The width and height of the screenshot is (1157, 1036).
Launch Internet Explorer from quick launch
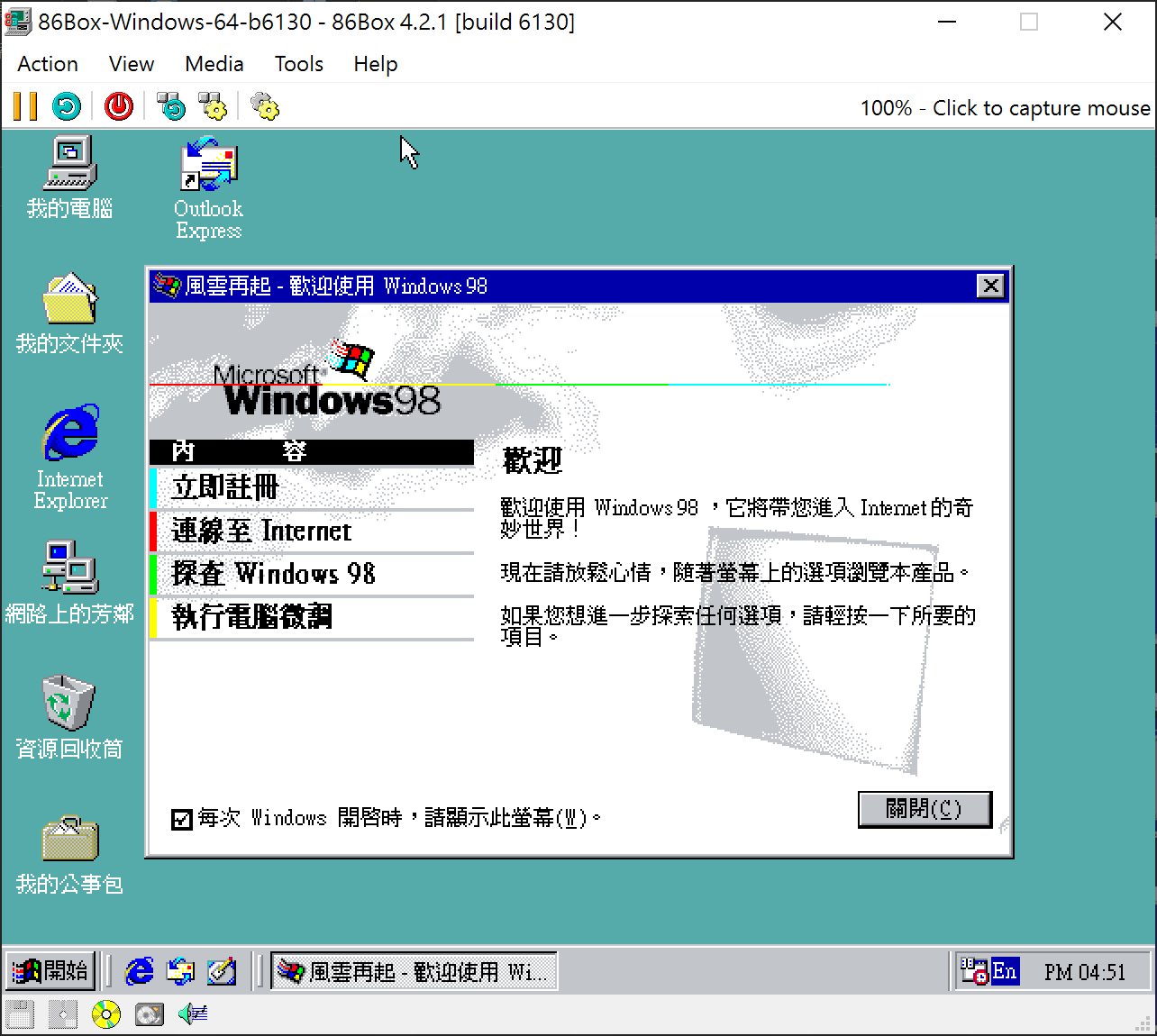coord(140,971)
